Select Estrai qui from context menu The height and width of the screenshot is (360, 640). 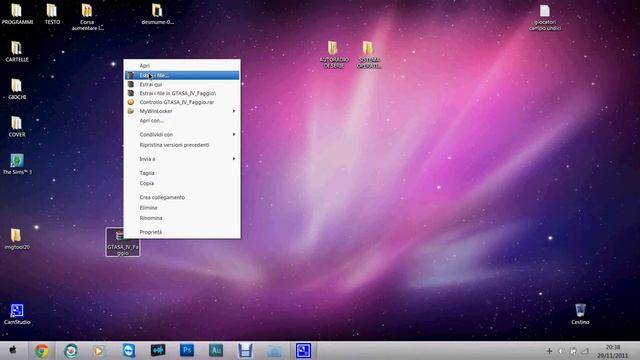pos(182,84)
